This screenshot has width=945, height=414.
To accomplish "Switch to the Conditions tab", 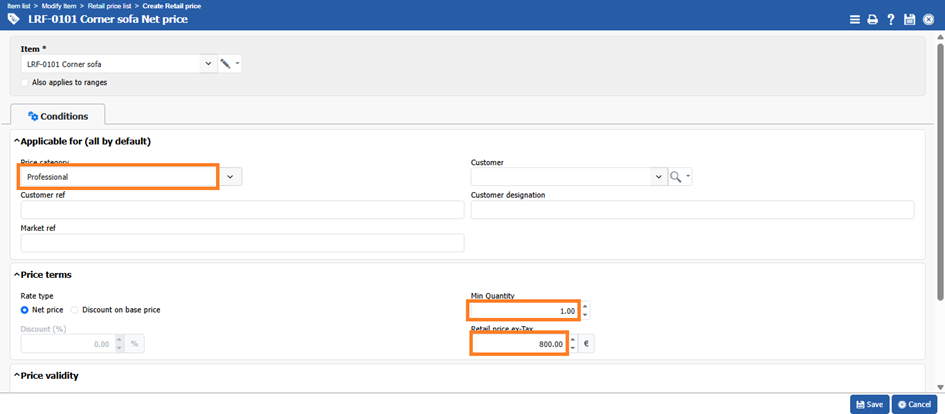I will tap(58, 116).
